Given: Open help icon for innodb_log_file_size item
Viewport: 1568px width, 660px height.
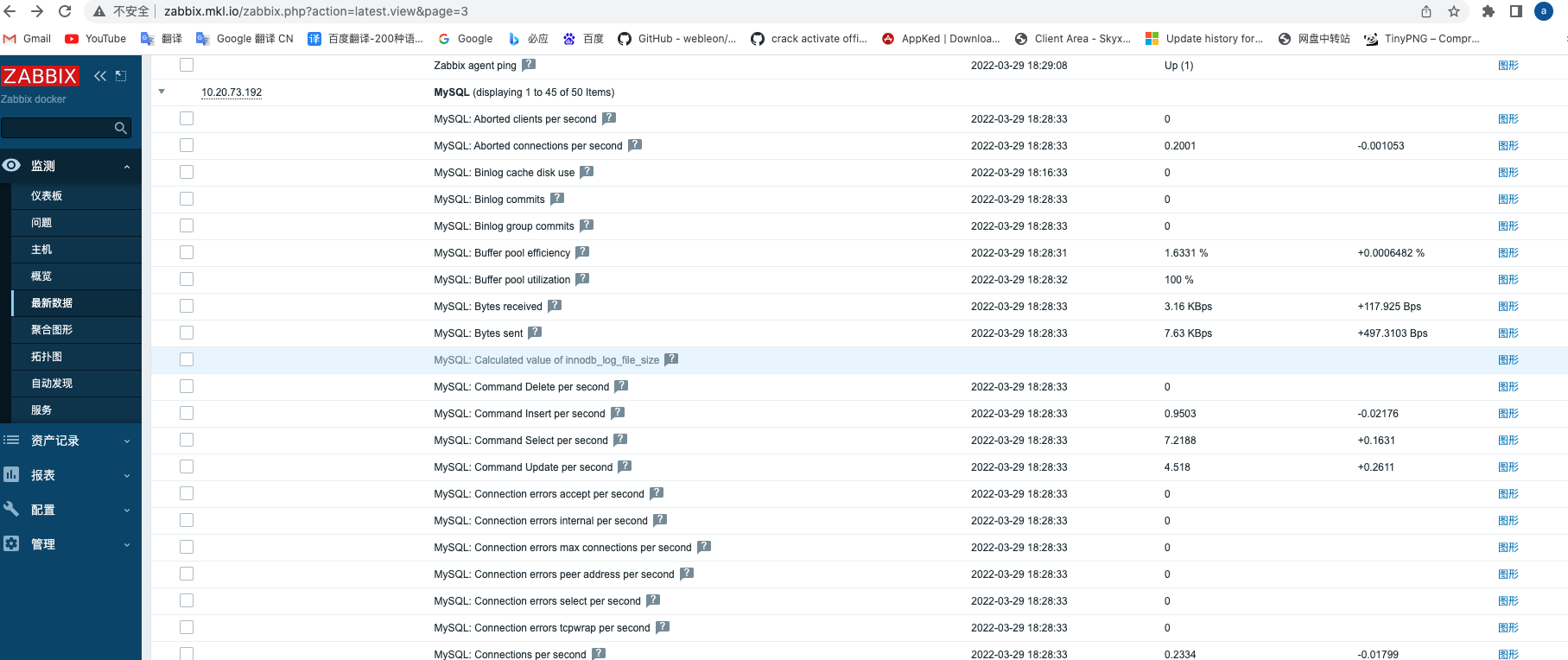Looking at the screenshot, I should [671, 359].
